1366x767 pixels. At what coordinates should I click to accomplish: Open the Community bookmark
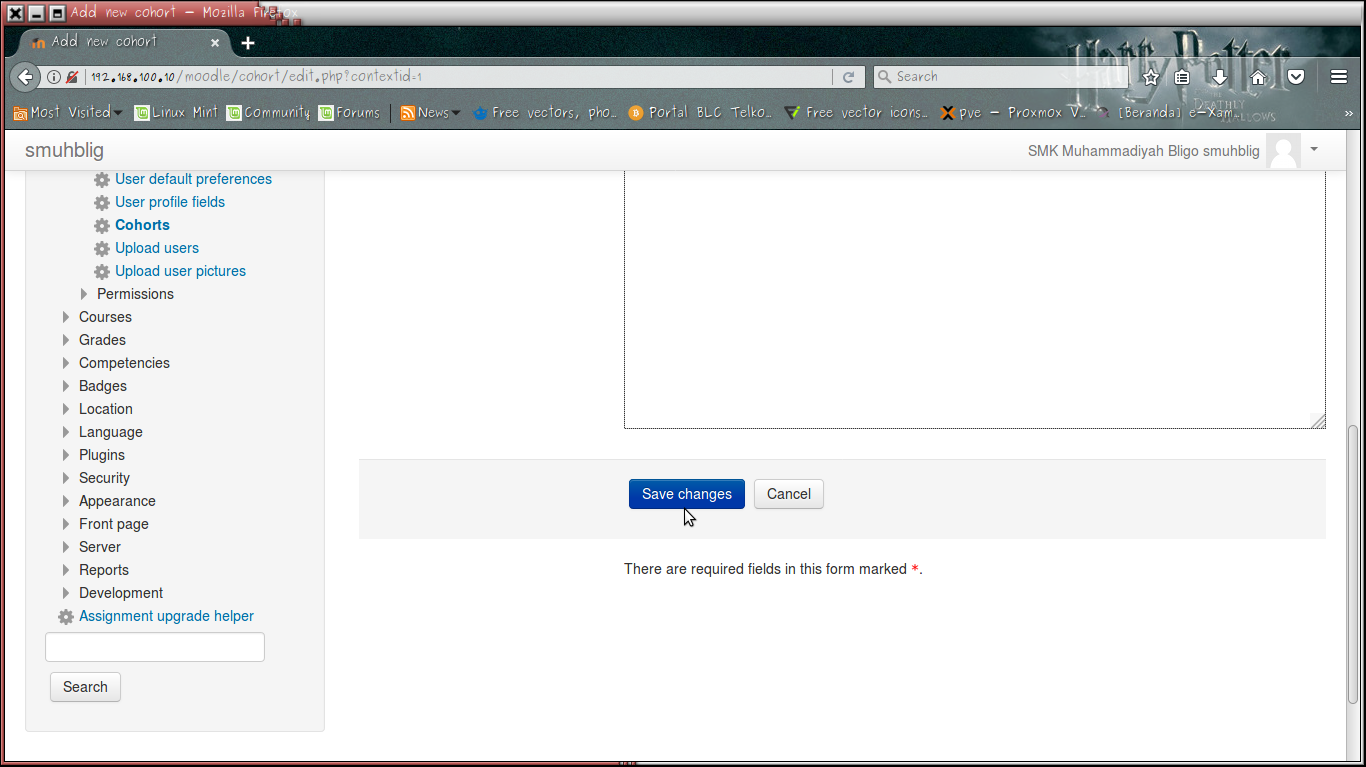268,113
